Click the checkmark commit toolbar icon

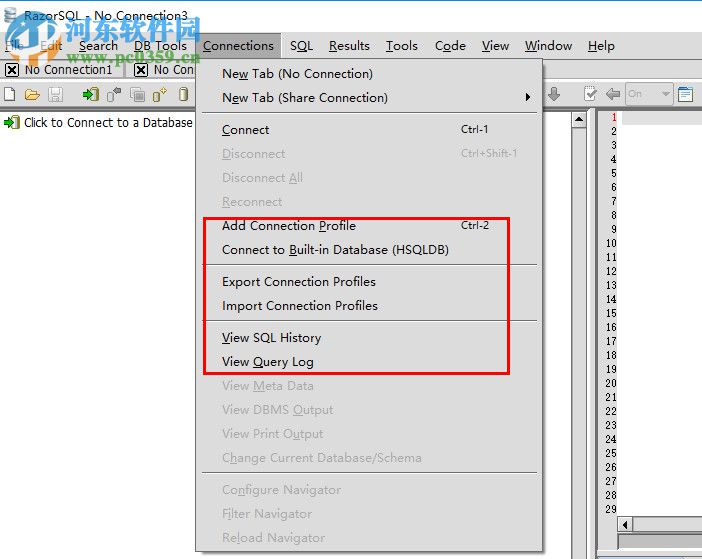(x=590, y=94)
